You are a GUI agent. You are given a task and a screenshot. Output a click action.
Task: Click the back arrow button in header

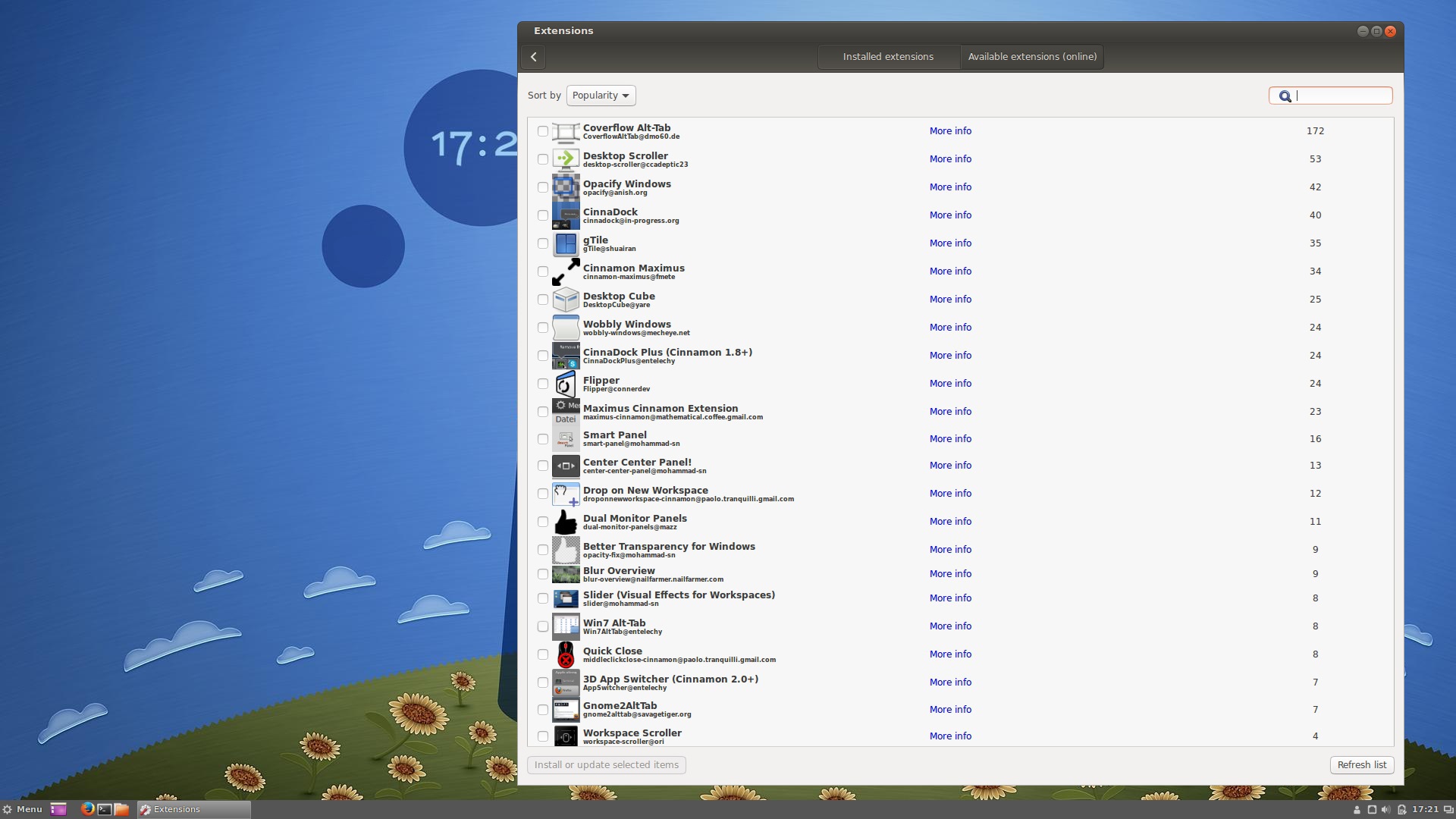533,57
